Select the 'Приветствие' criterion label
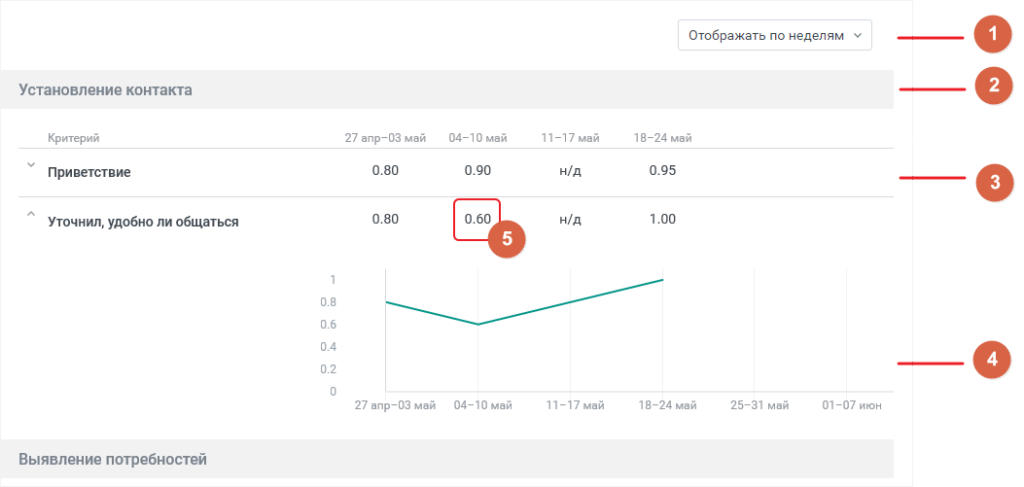Image resolution: width=1024 pixels, height=487 pixels. pos(89,172)
